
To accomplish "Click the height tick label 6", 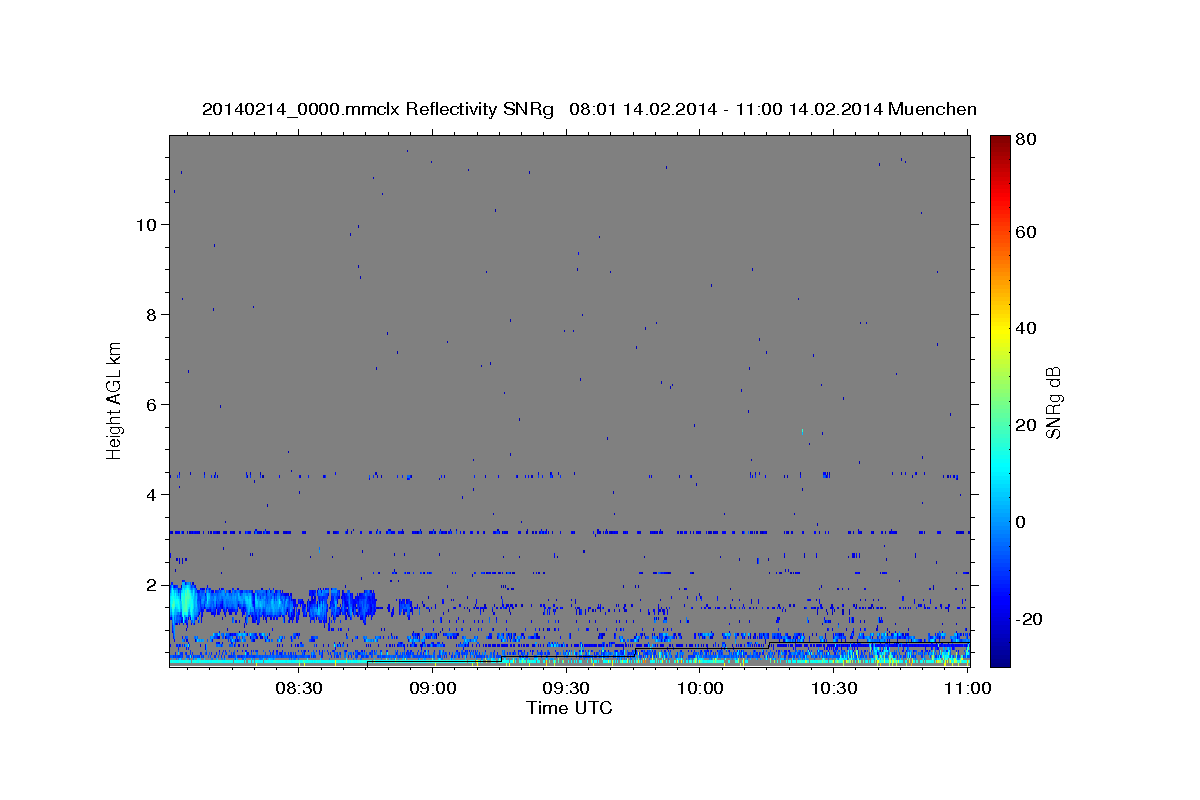I will pyautogui.click(x=152, y=404).
